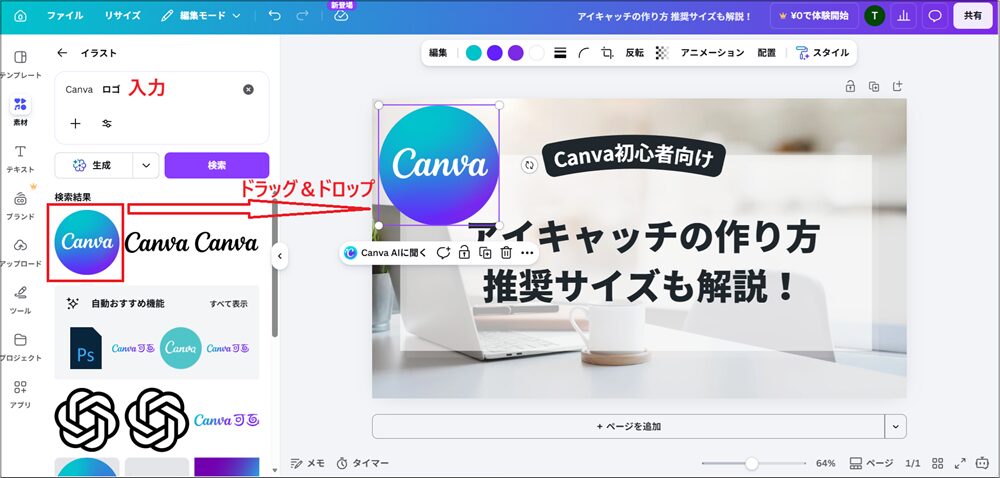This screenshot has width=1000, height=478.
Task: Open the transparency checkerboard icon
Action: [x=662, y=53]
